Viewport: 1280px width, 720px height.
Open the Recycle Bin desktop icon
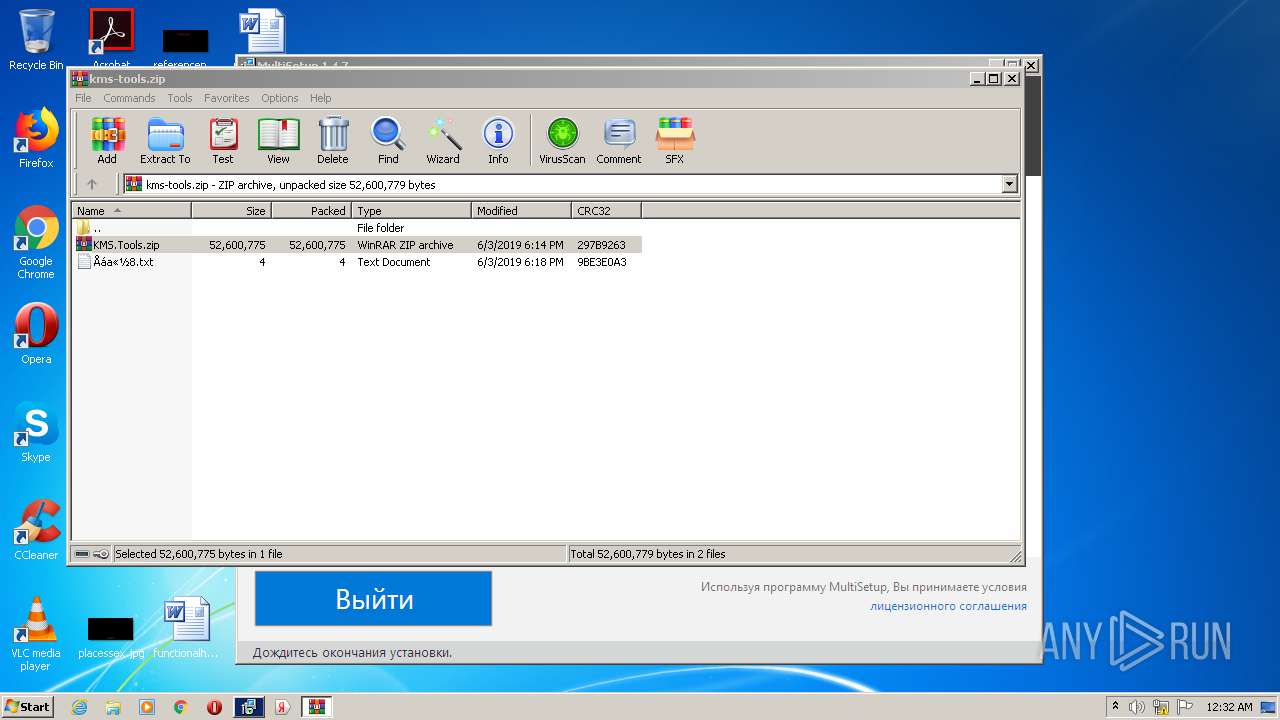[x=36, y=40]
